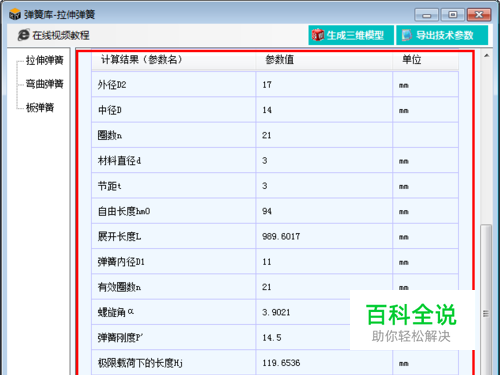Select the 有效圈数n row label
The height and width of the screenshot is (375, 500).
pyautogui.click(x=119, y=287)
